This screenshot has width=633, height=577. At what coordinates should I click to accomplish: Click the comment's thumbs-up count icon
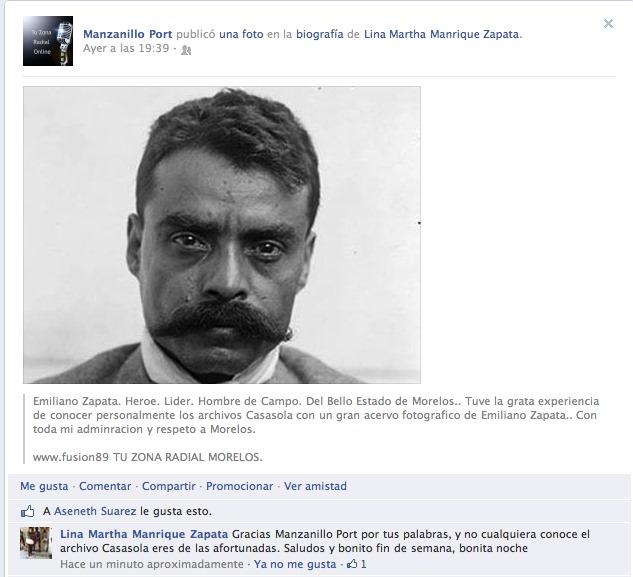pos(352,564)
